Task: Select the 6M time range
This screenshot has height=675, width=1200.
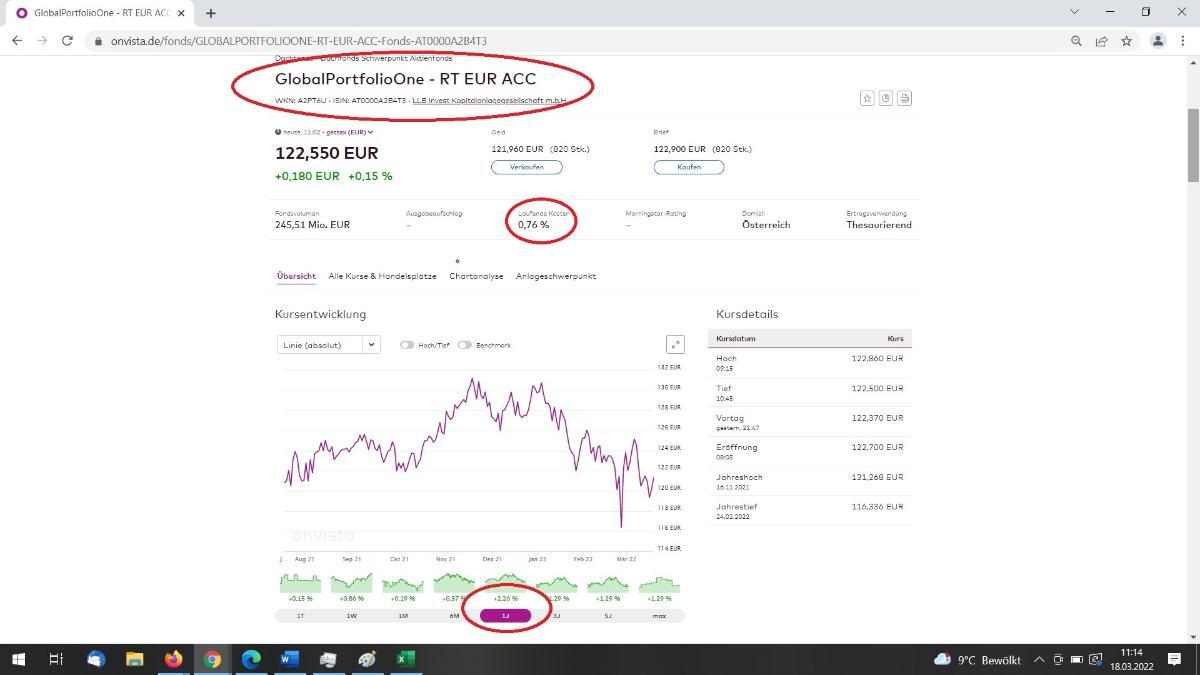Action: [454, 616]
